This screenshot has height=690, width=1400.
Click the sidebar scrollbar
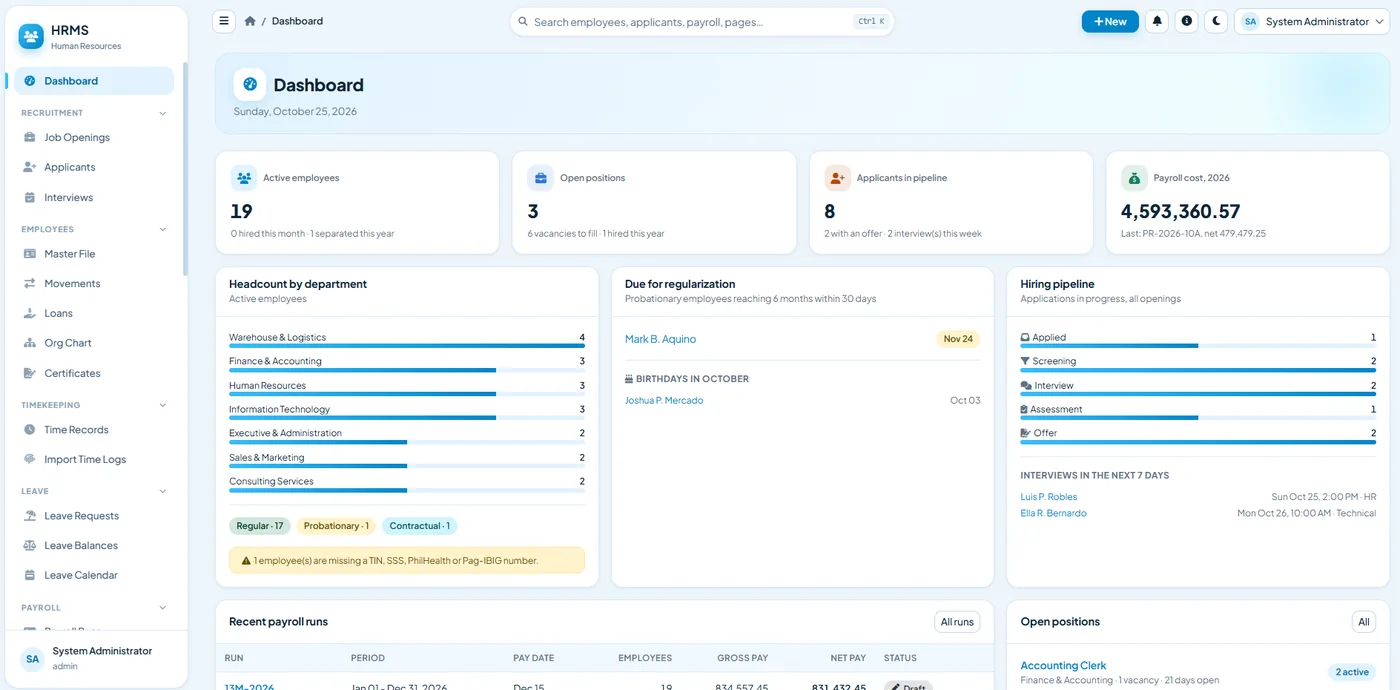click(x=185, y=170)
